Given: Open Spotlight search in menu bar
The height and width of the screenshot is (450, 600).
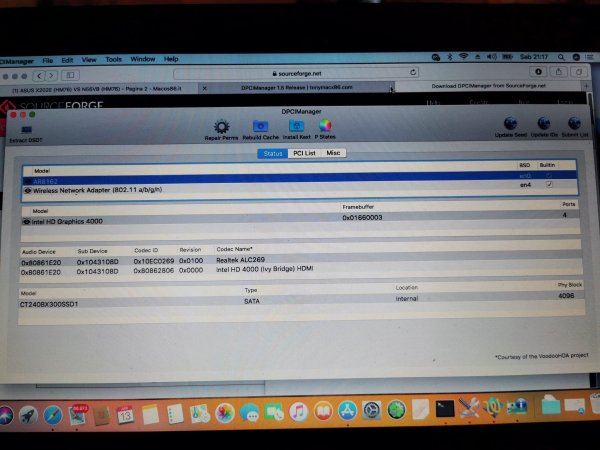Looking at the screenshot, I should coord(561,57).
